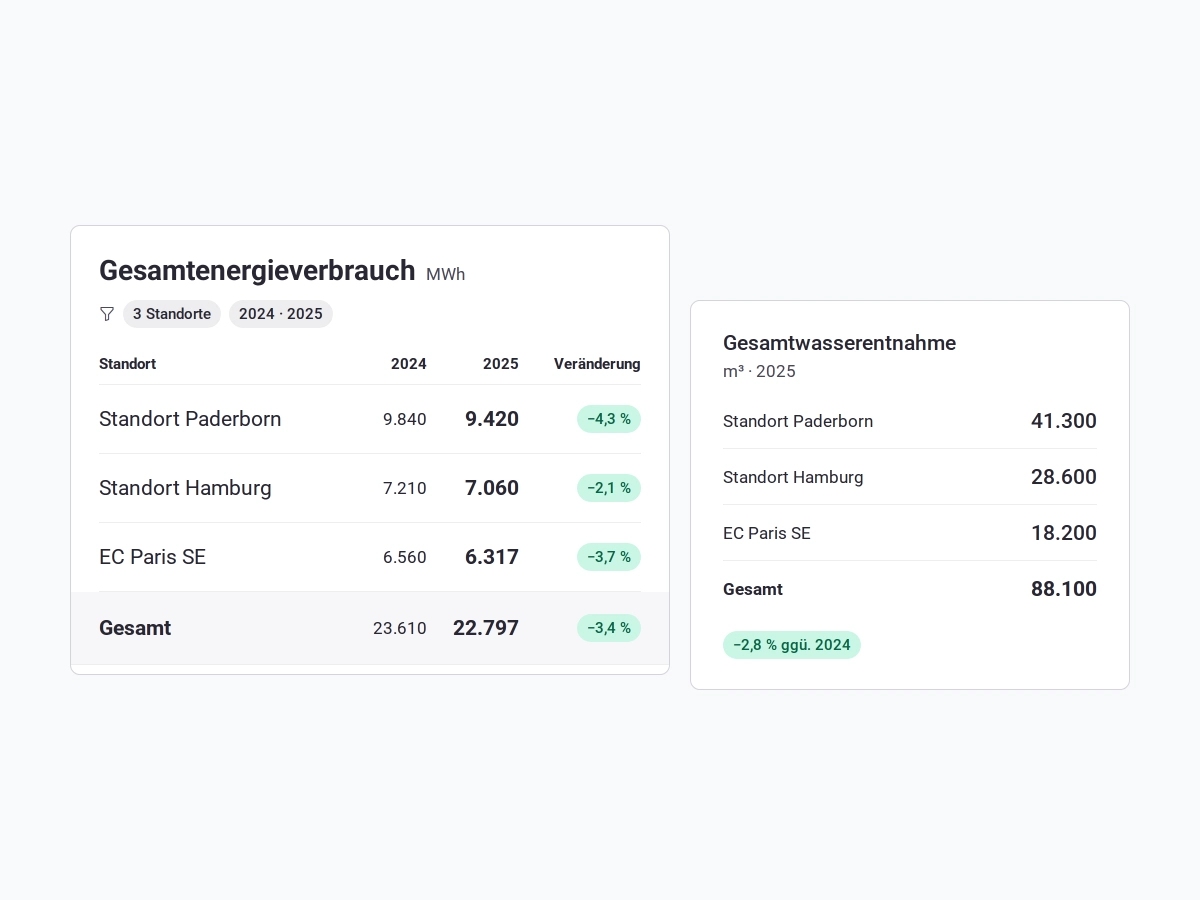
Task: Click 'Standort Hamburg' in the energy table
Action: coord(185,488)
